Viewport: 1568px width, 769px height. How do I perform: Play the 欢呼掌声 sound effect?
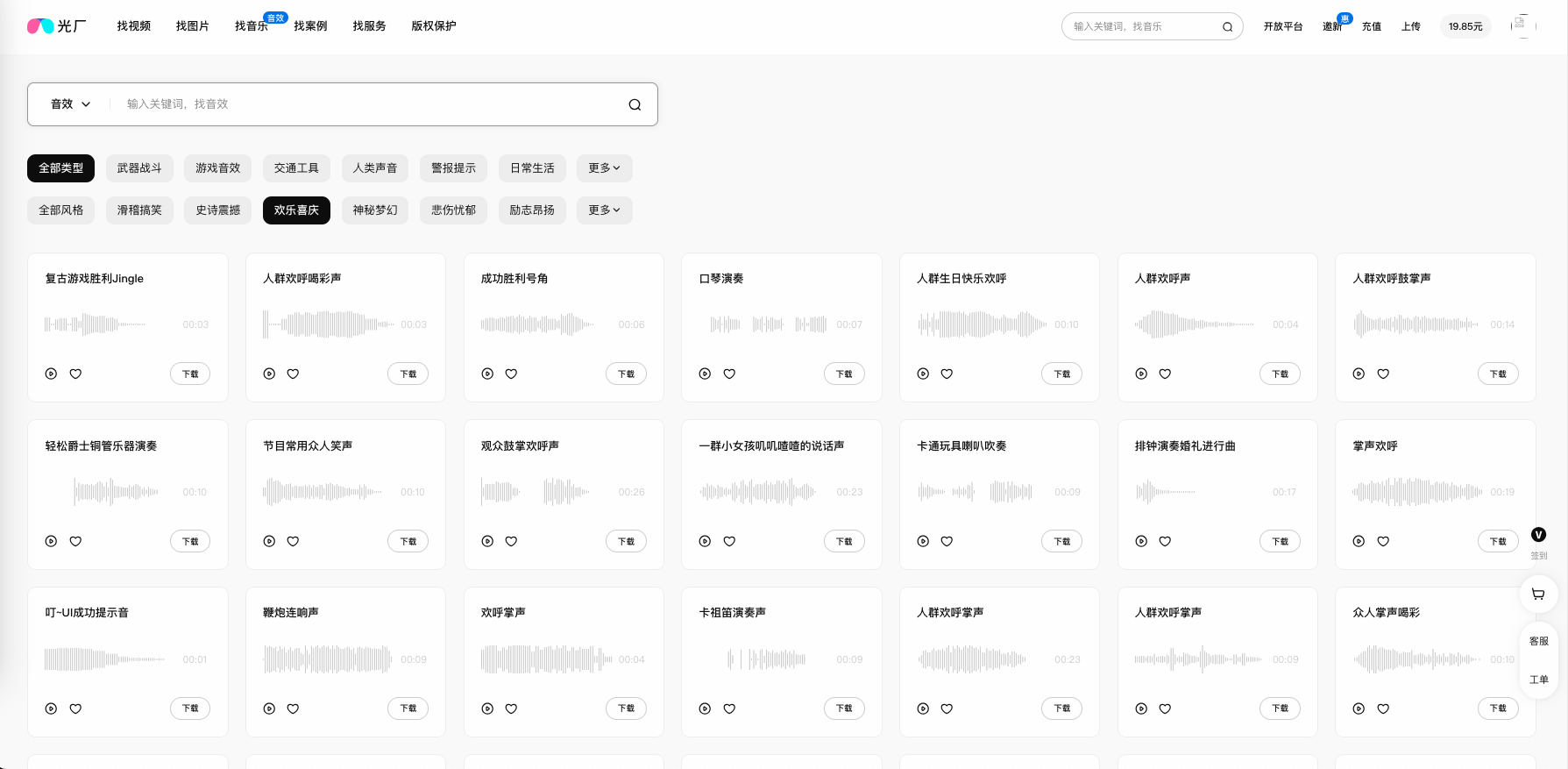(487, 708)
